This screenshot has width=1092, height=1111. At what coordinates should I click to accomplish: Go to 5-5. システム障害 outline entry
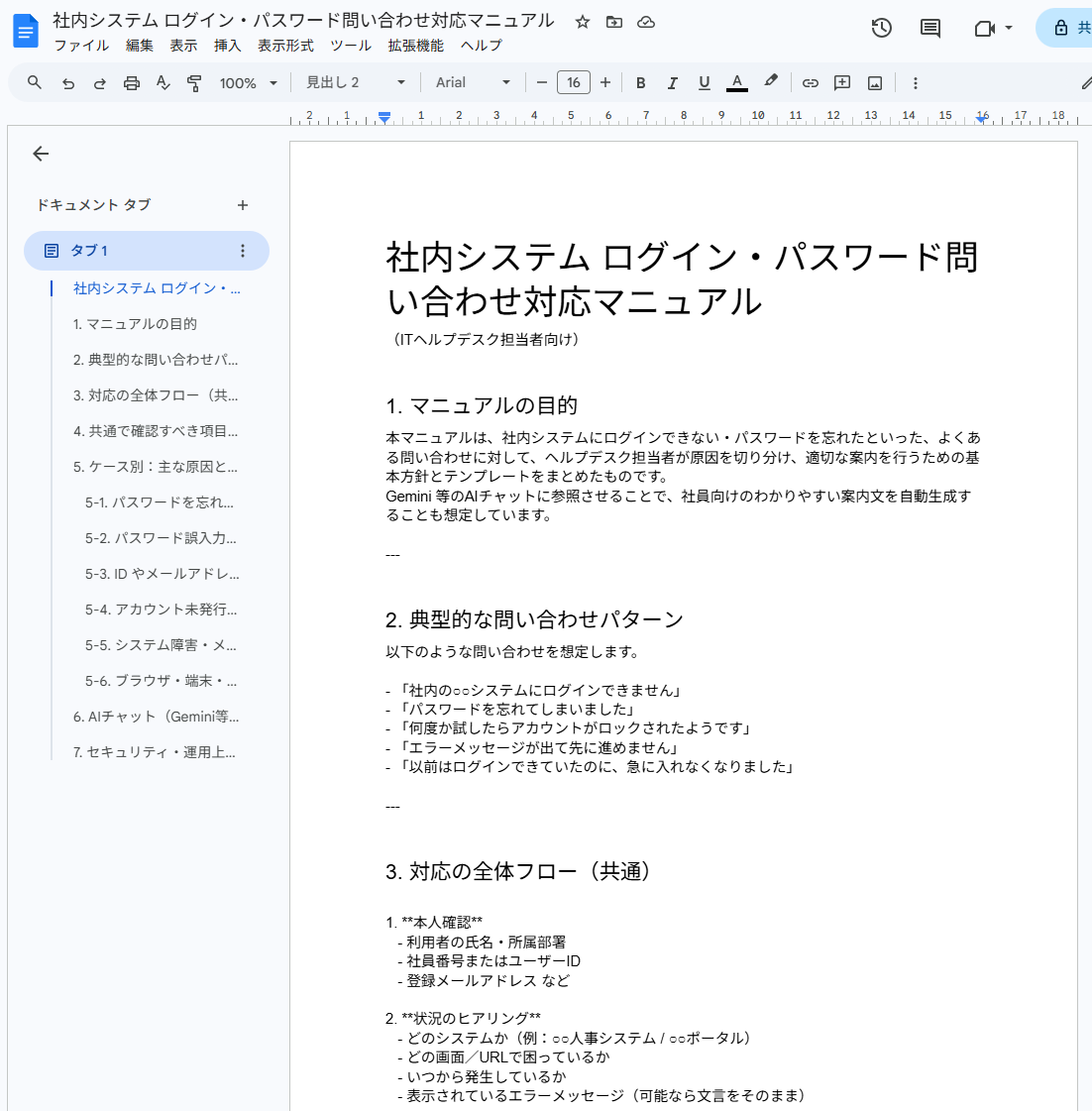[x=161, y=645]
